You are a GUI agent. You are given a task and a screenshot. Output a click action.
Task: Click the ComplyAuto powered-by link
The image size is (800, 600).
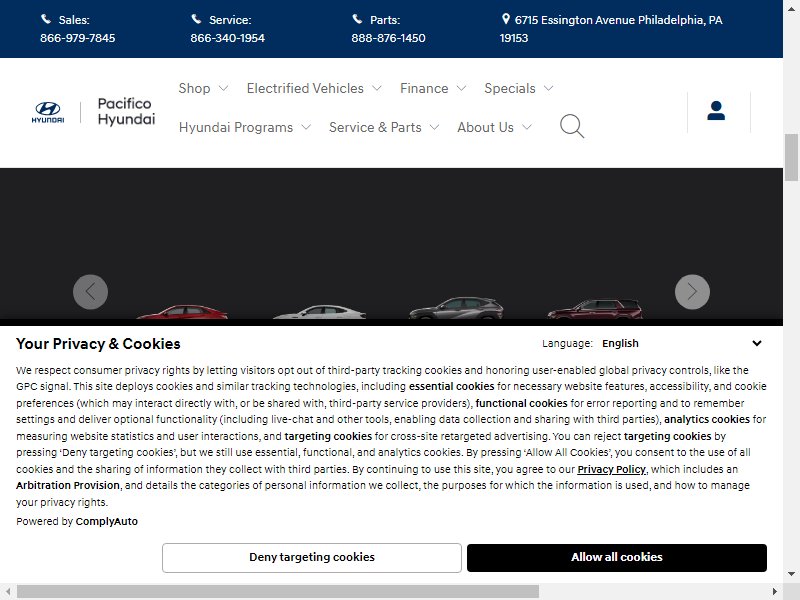107,521
